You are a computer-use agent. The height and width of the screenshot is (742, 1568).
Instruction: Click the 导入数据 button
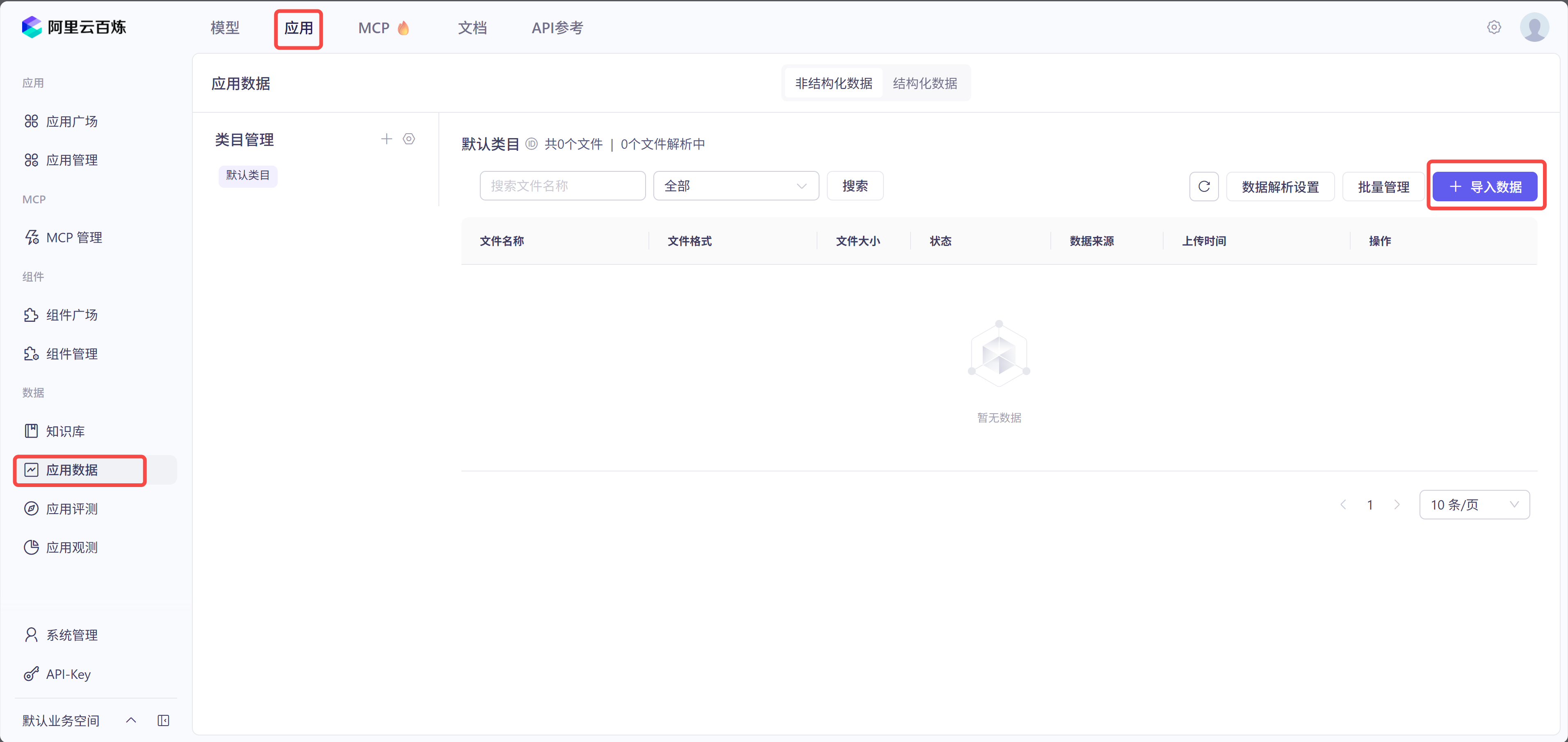point(1485,187)
